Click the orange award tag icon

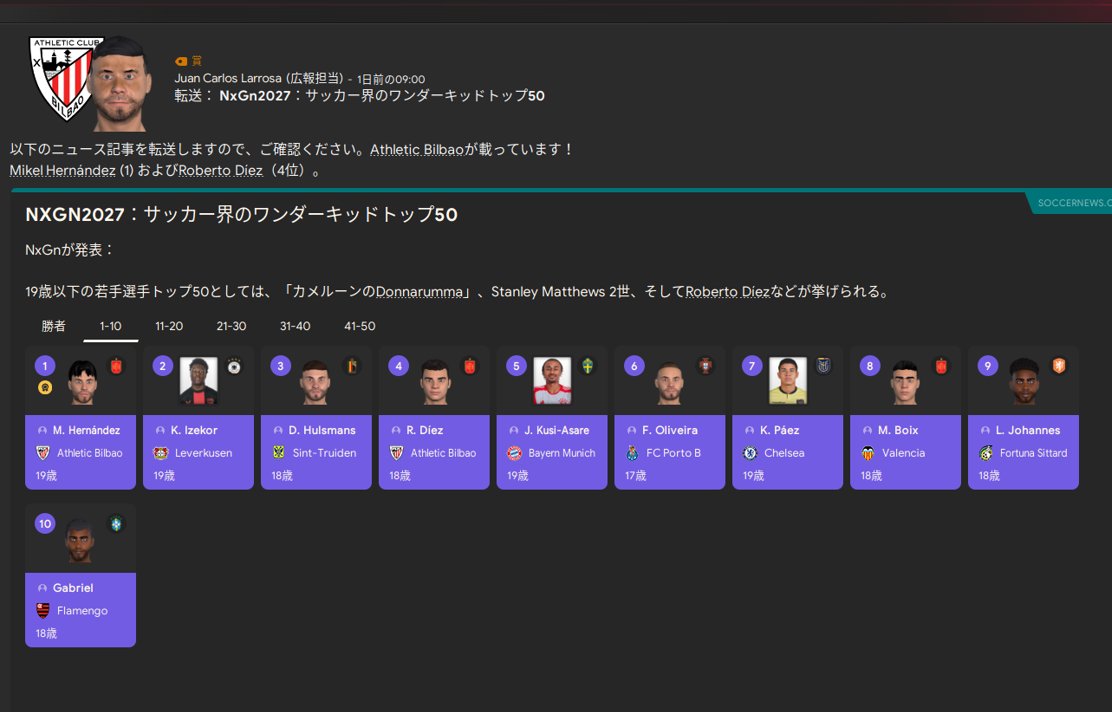point(181,62)
